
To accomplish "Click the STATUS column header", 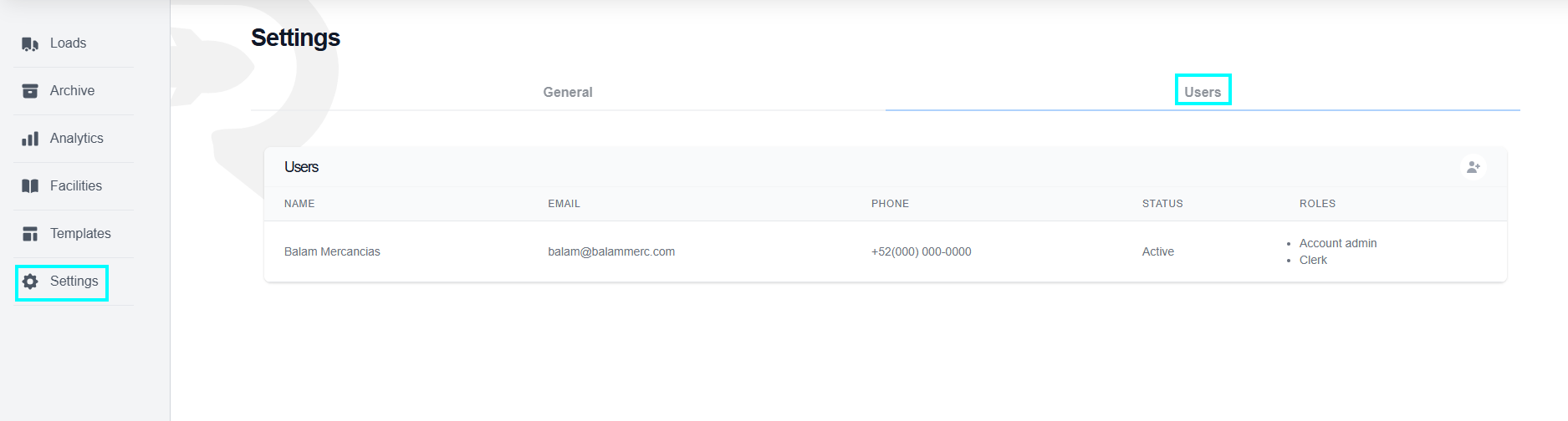I will pyautogui.click(x=1162, y=204).
